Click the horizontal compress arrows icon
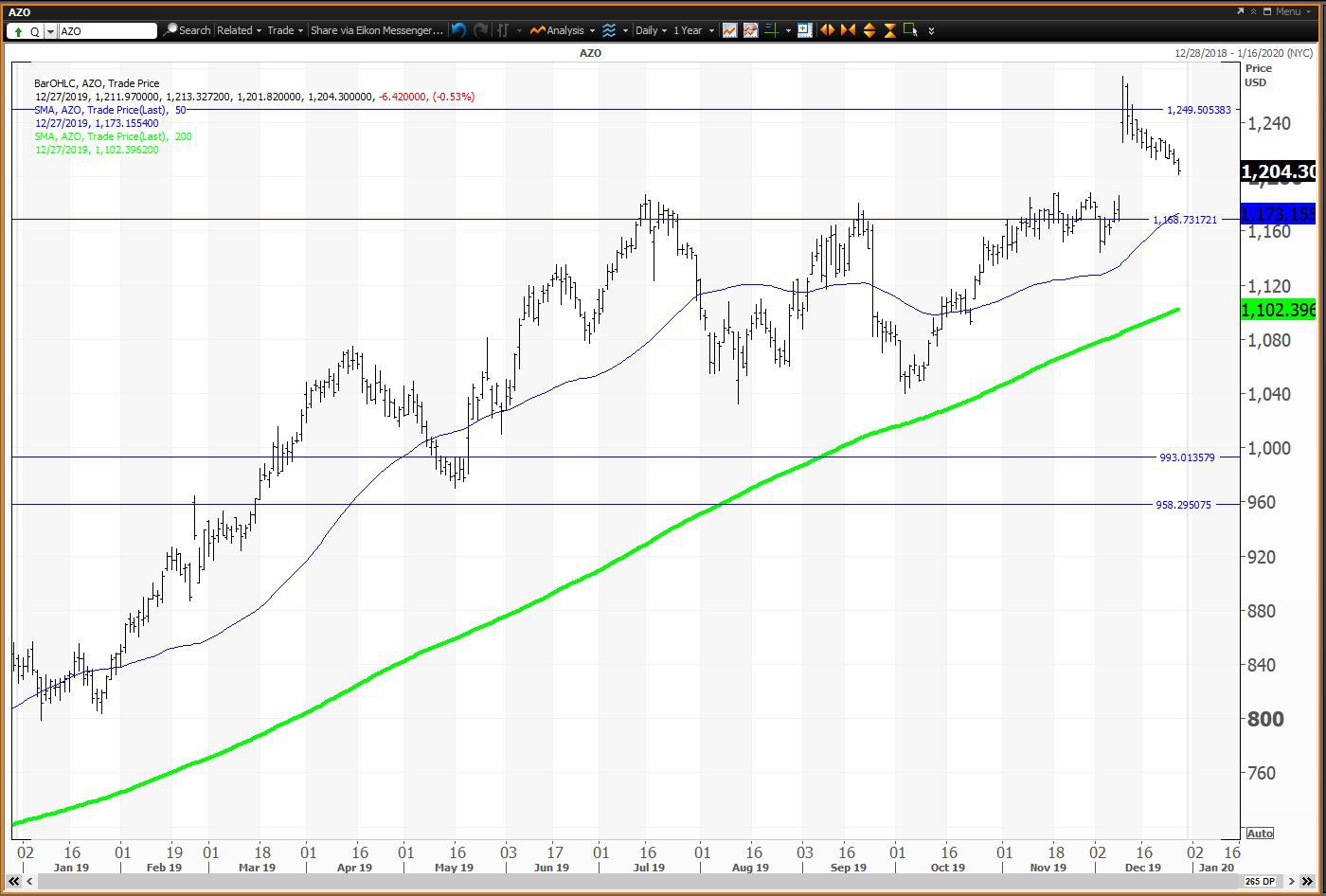1326x896 pixels. 848,30
